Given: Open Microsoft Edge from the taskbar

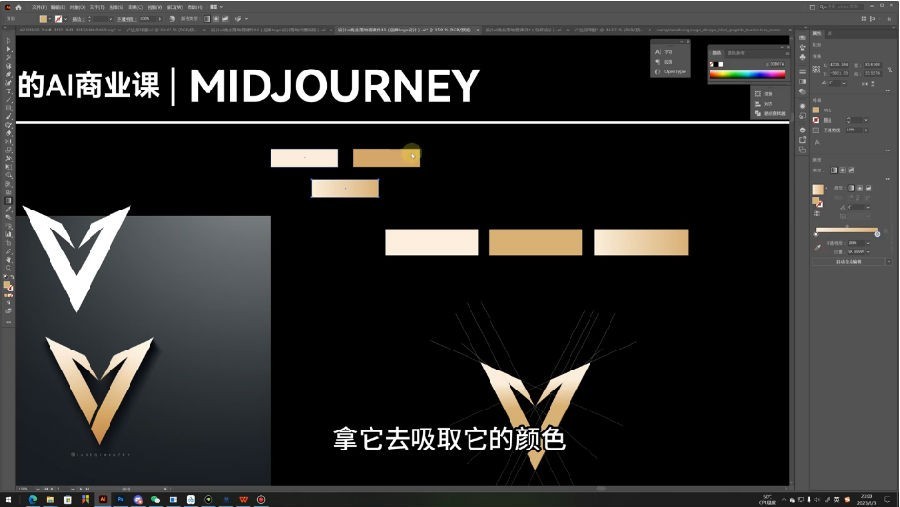Looking at the screenshot, I should [33, 500].
